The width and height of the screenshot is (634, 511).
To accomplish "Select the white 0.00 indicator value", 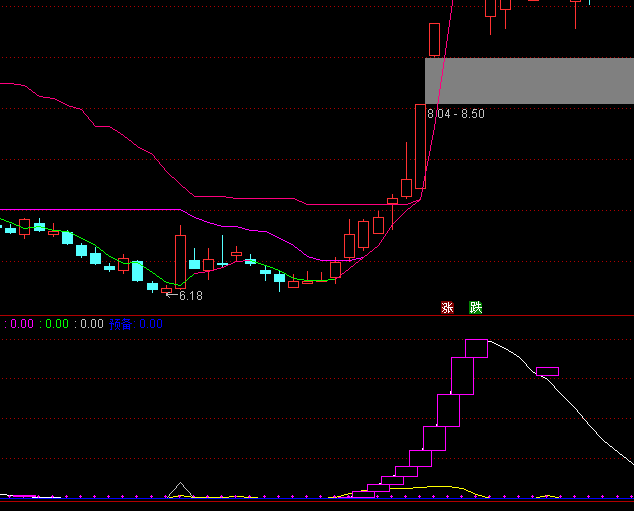I will [91, 324].
